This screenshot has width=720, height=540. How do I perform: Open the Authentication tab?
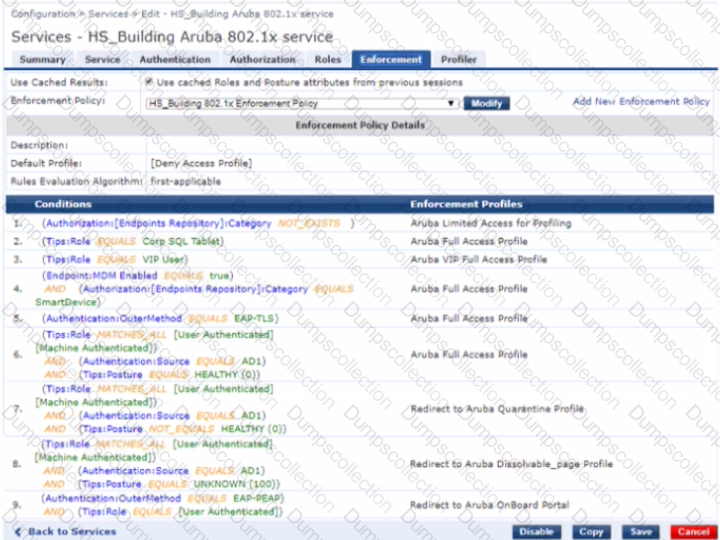(x=167, y=60)
